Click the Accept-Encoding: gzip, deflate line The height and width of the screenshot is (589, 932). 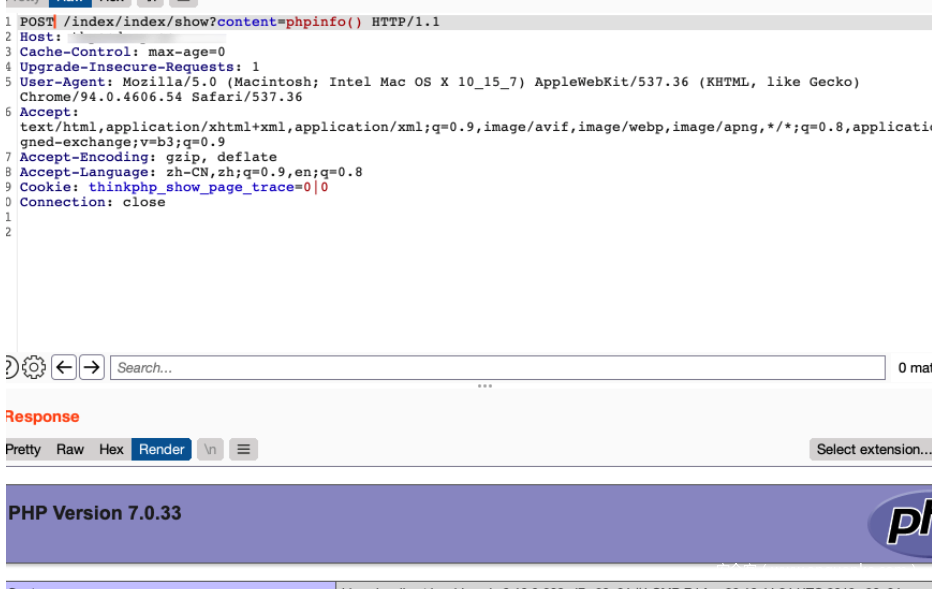click(148, 157)
